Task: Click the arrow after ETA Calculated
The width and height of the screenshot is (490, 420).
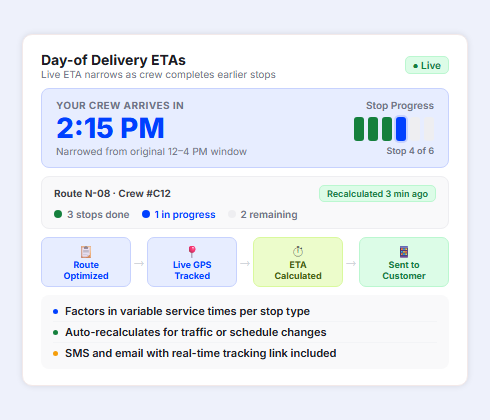Action: tap(351, 263)
